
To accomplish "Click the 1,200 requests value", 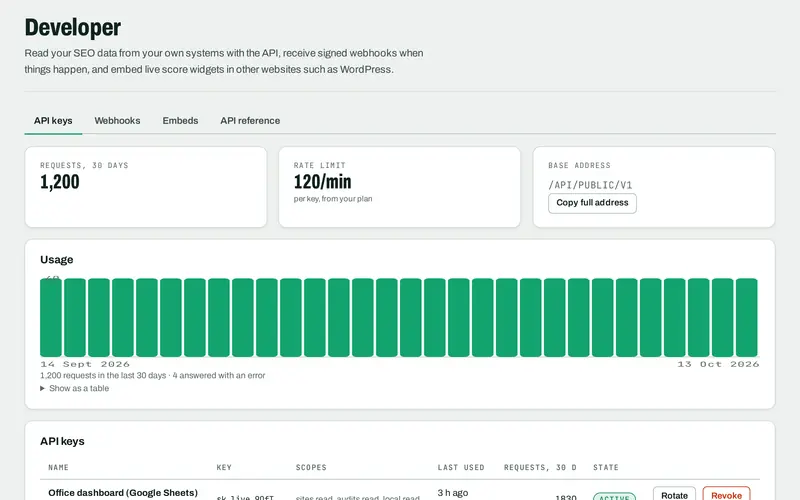I will [60, 182].
